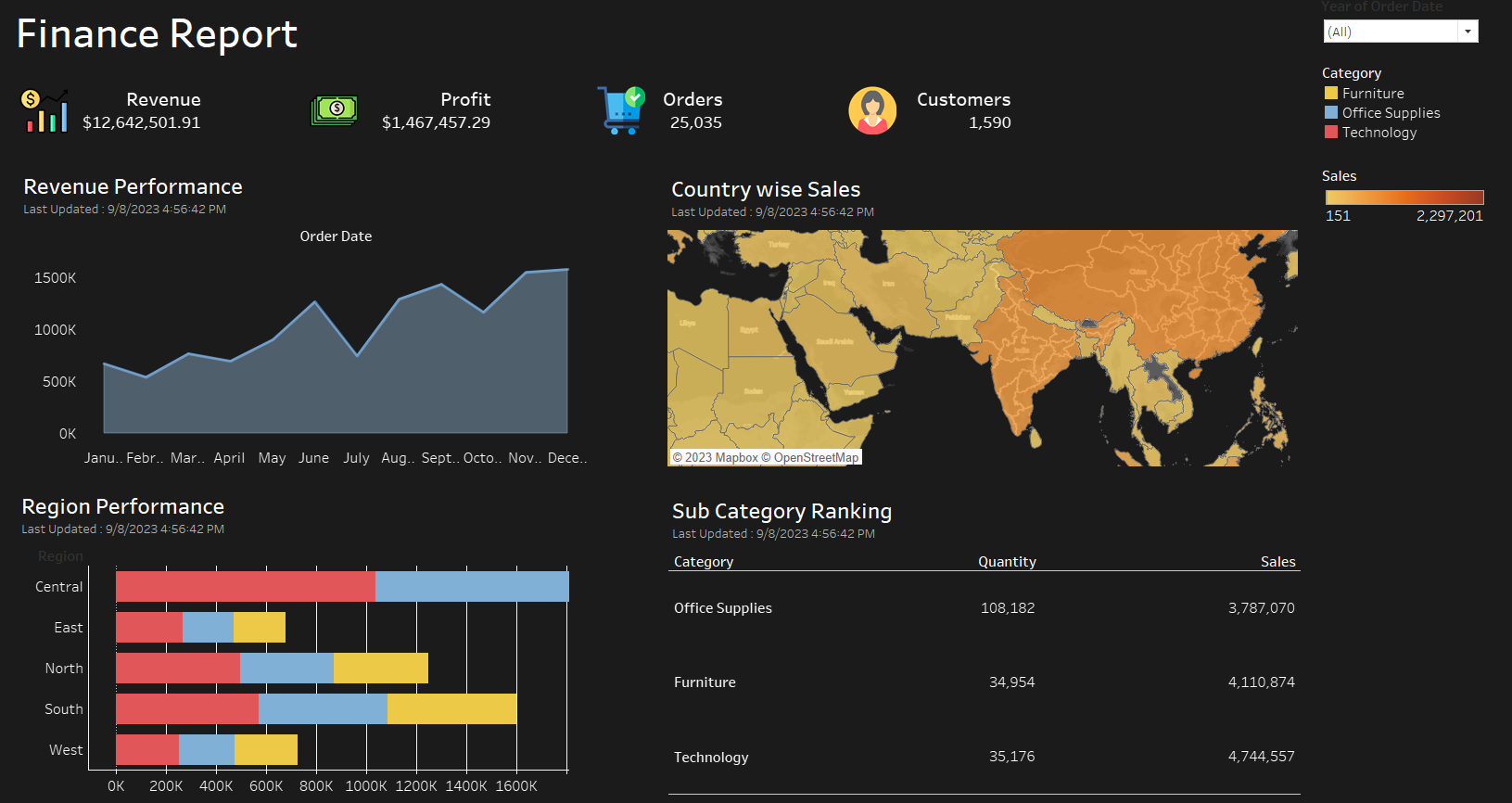The width and height of the screenshot is (1512, 803).
Task: Click the North region blue bar segment
Action: [286, 668]
